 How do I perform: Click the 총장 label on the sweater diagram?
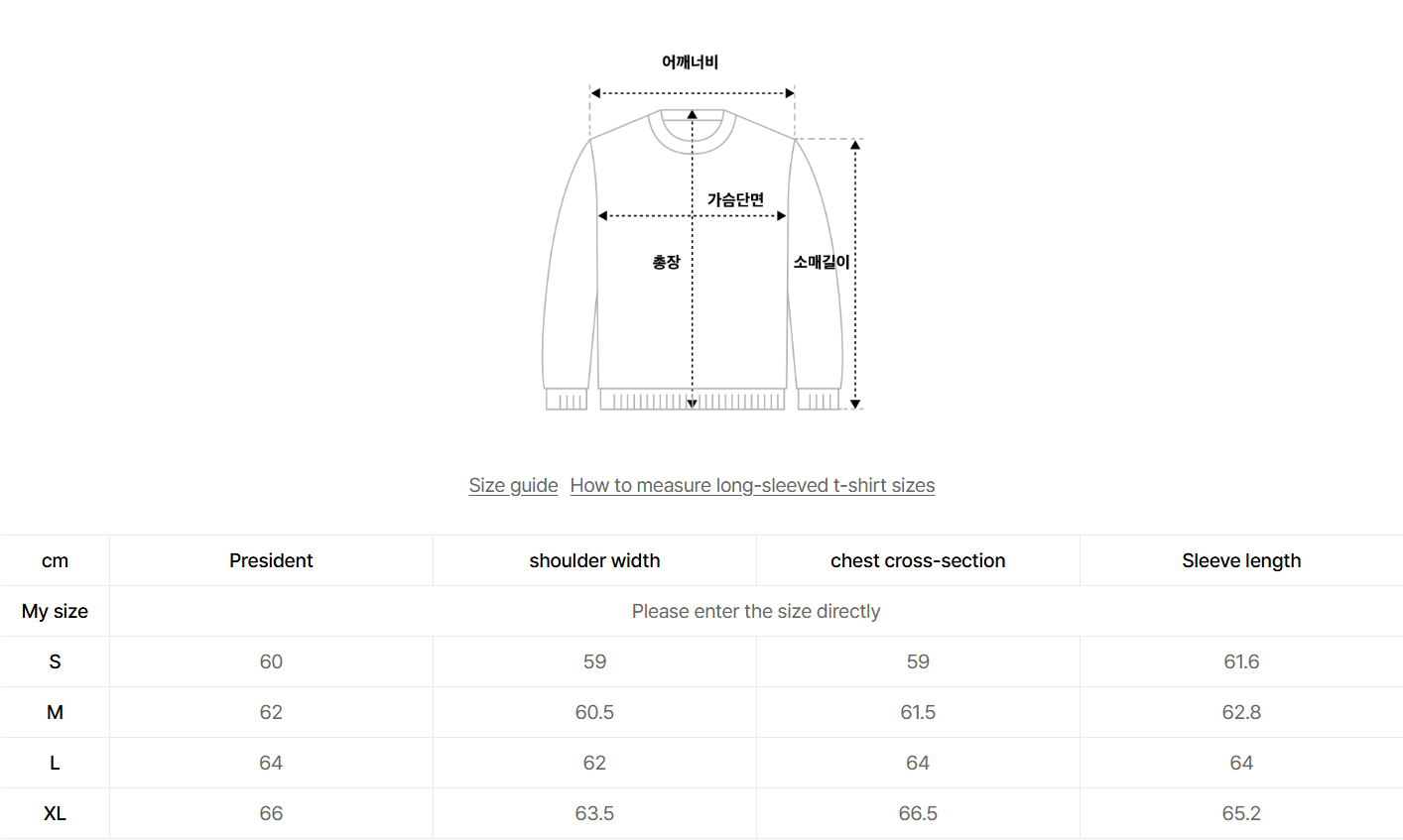click(x=666, y=262)
